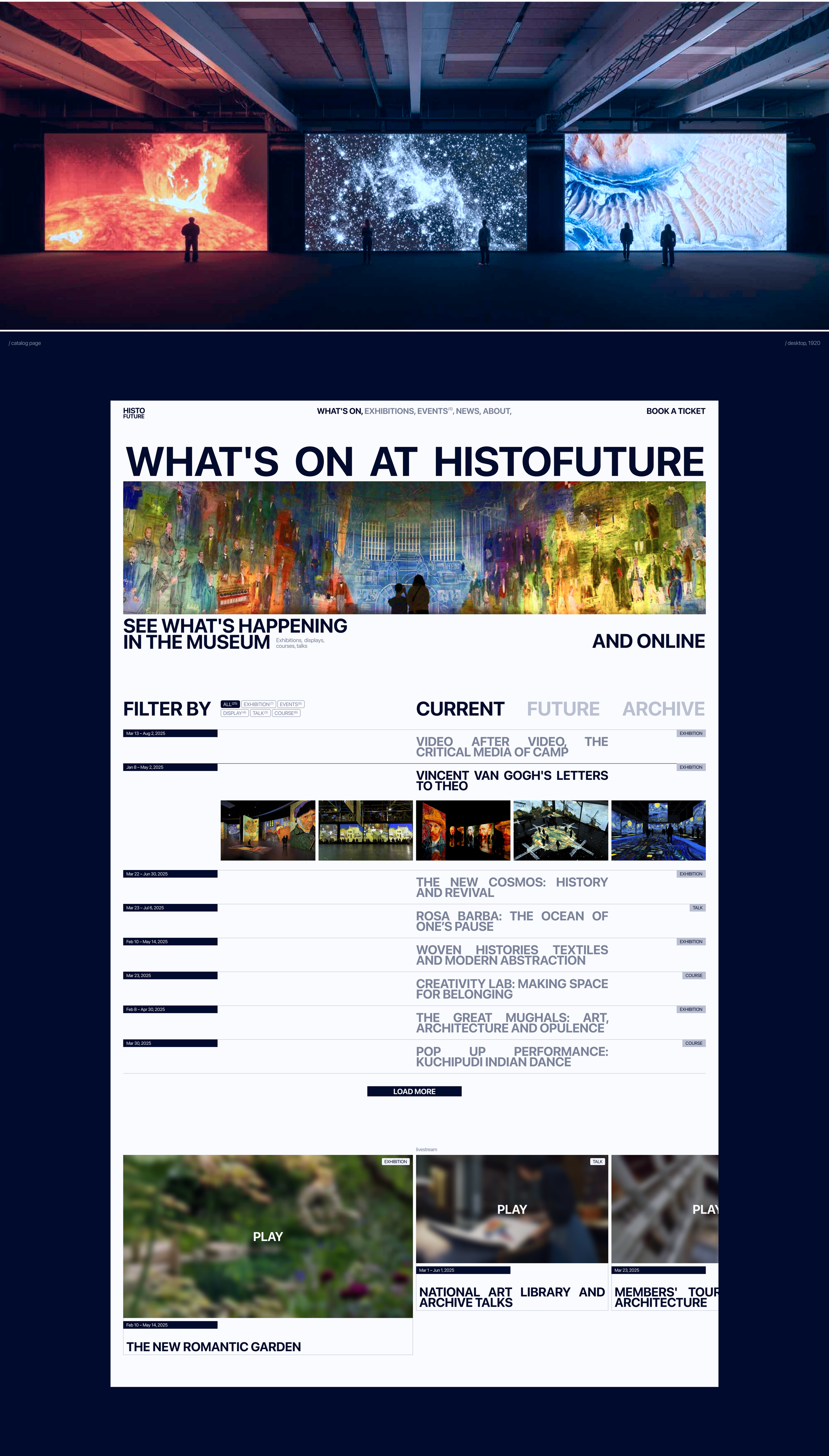Expand The New Cosmos exhibition row
The width and height of the screenshot is (829, 1456).
[x=511, y=887]
